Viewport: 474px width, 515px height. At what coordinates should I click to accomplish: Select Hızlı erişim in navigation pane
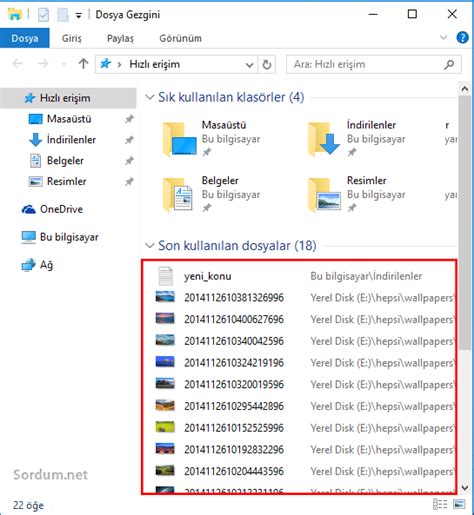pyautogui.click(x=68, y=98)
